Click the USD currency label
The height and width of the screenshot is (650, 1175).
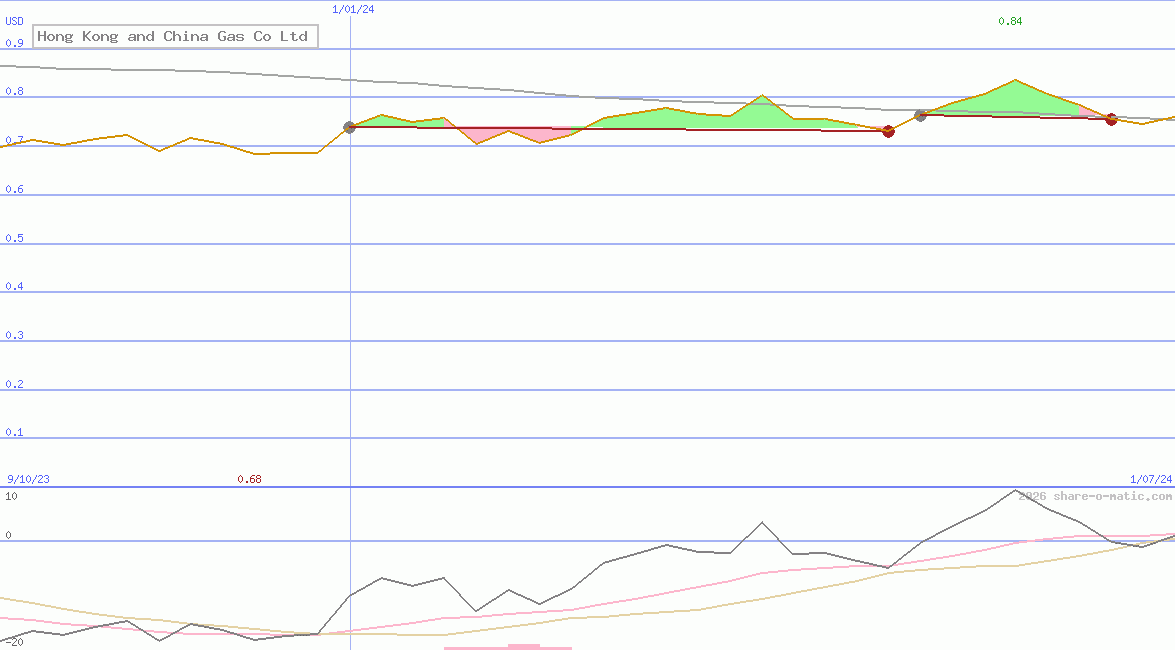(14, 22)
